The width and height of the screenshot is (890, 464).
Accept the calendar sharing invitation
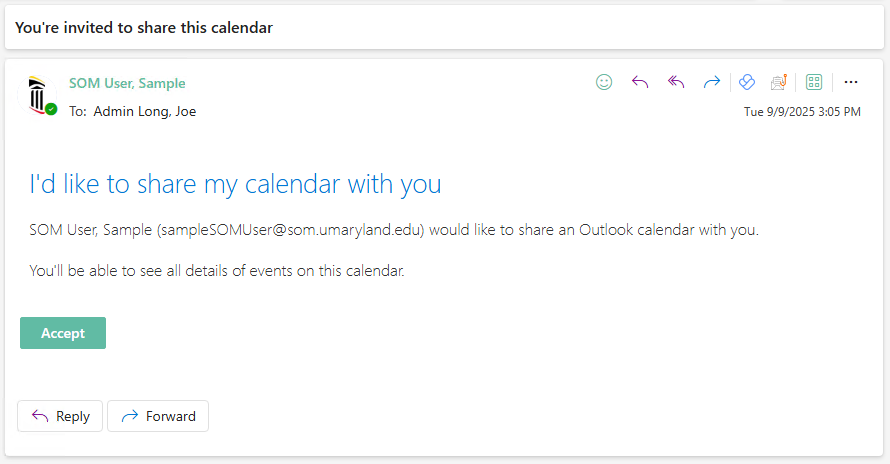coord(63,333)
